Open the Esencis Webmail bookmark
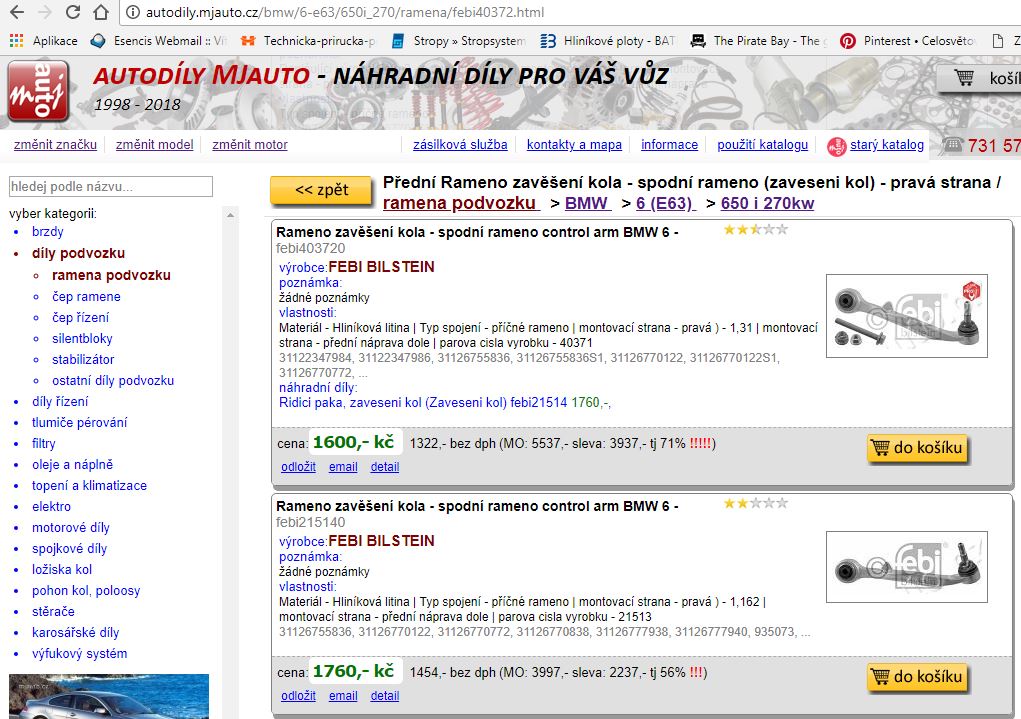Image resolution: width=1021 pixels, height=719 pixels. click(x=160, y=40)
